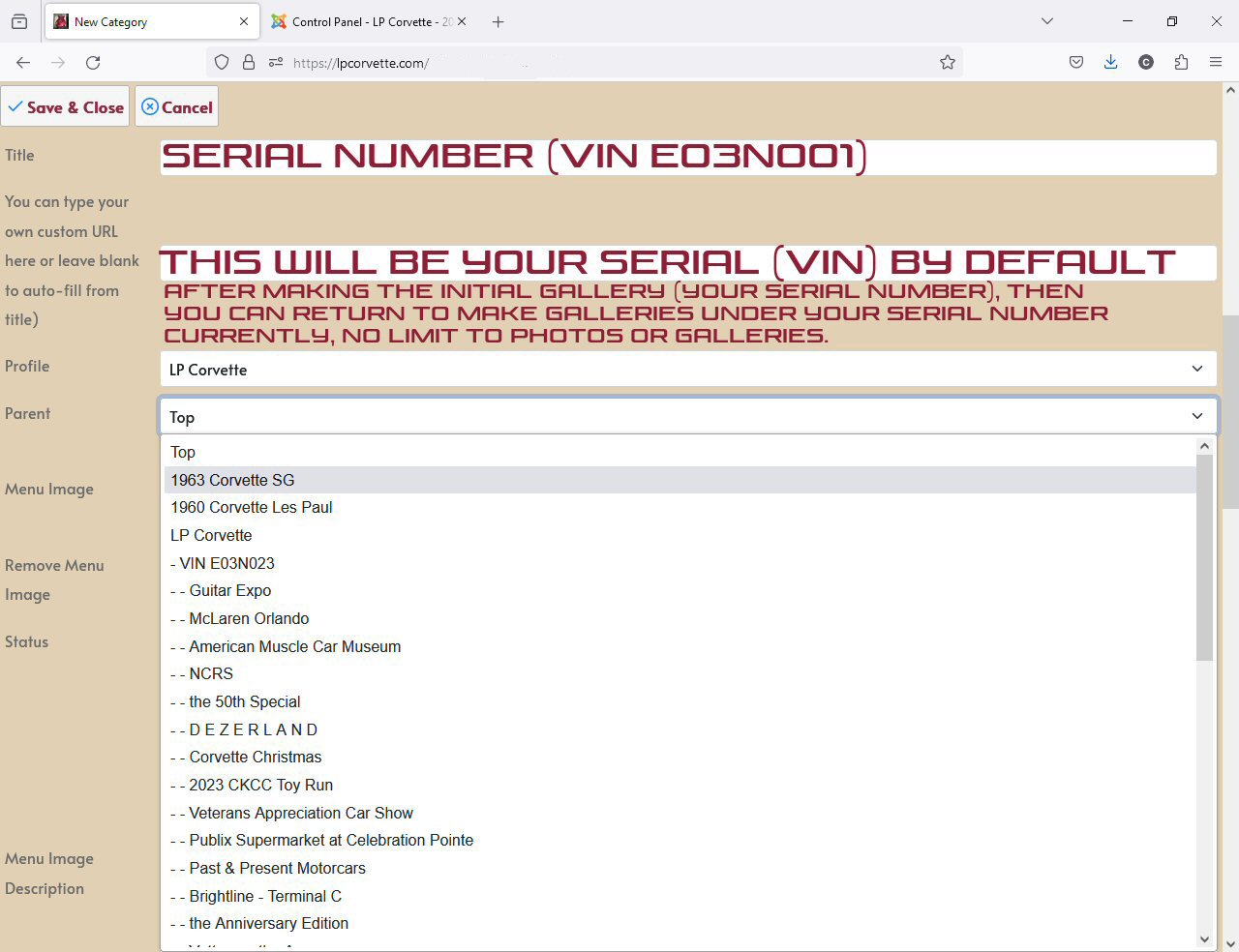1239x952 pixels.
Task: Collapse the Parent dropdown showing Top
Action: coord(688,416)
